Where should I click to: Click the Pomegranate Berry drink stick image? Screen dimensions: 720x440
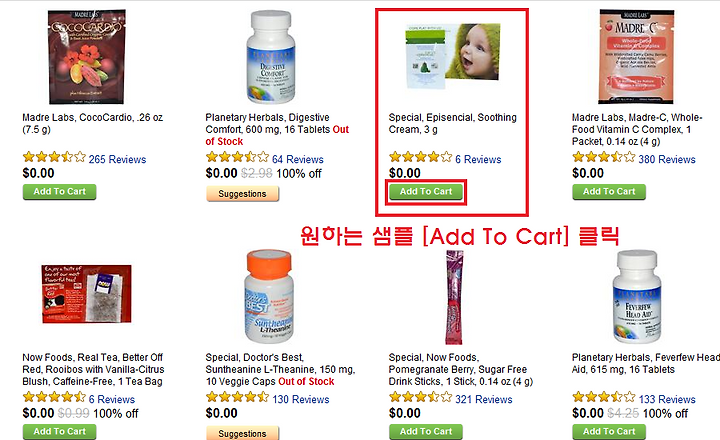click(x=454, y=297)
